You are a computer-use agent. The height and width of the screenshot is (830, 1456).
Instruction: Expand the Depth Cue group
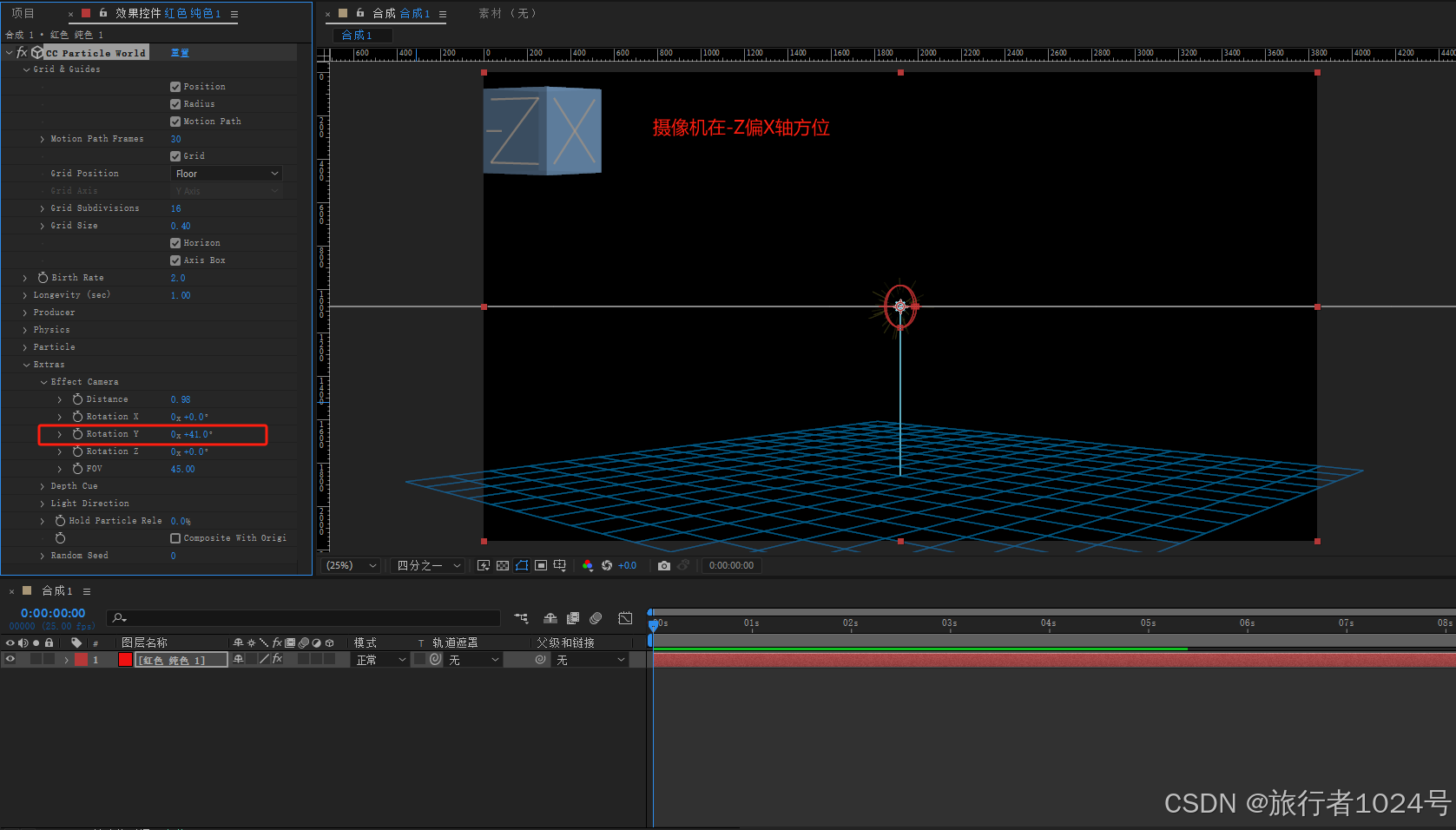coord(43,486)
